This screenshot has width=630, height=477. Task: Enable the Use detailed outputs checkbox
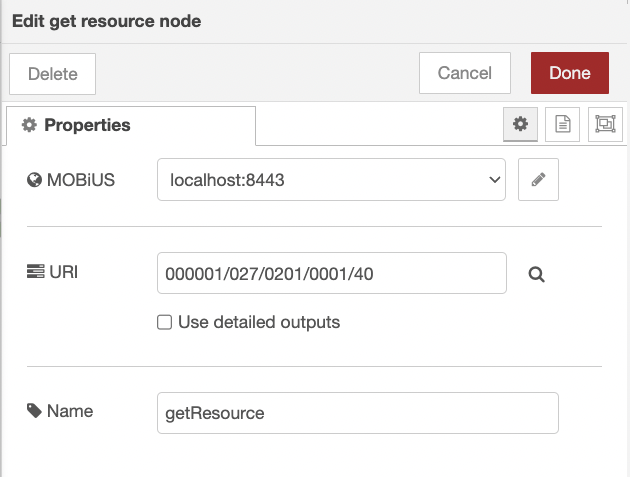click(165, 323)
